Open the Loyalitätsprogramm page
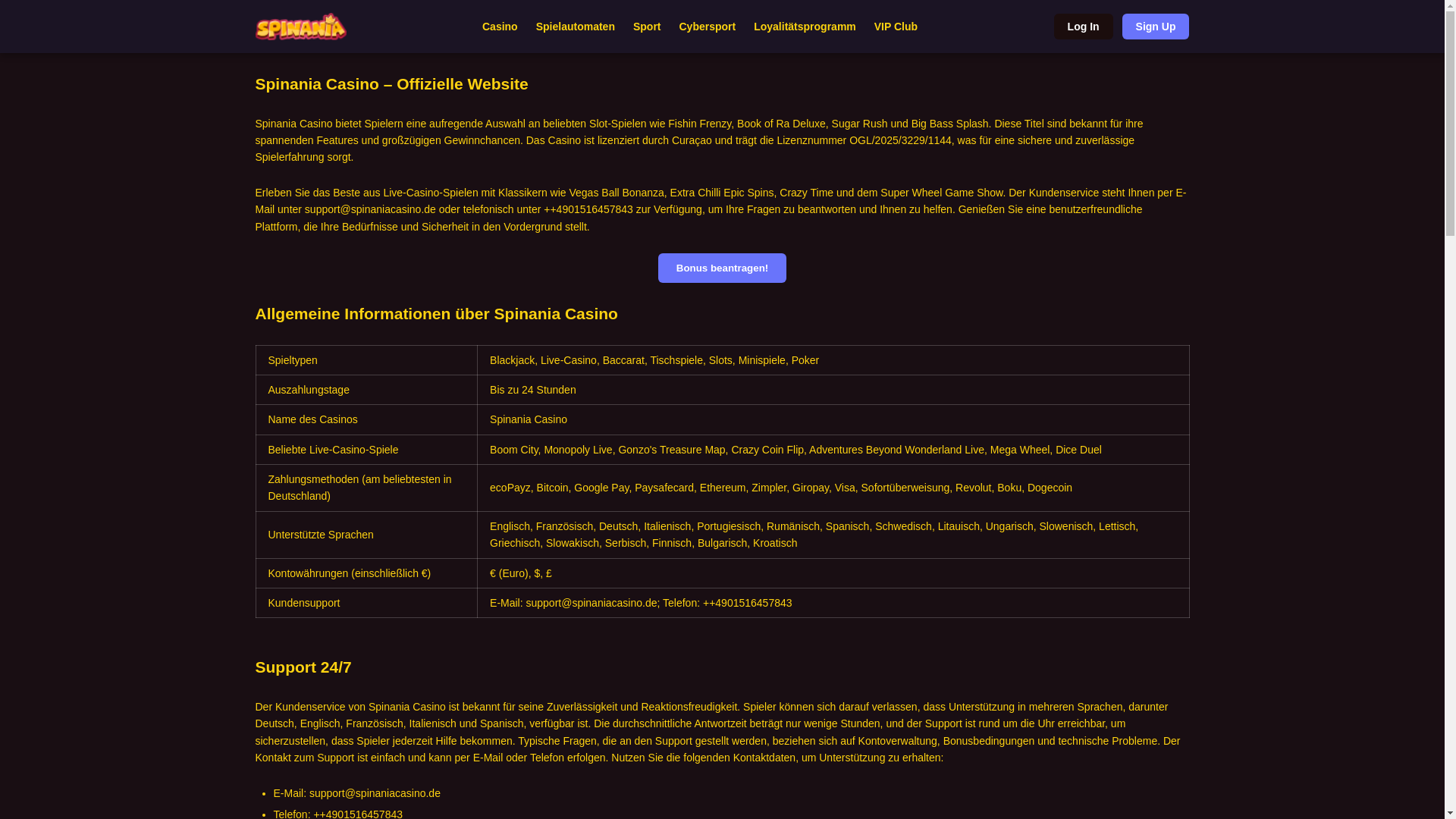The height and width of the screenshot is (819, 1456). 805,27
